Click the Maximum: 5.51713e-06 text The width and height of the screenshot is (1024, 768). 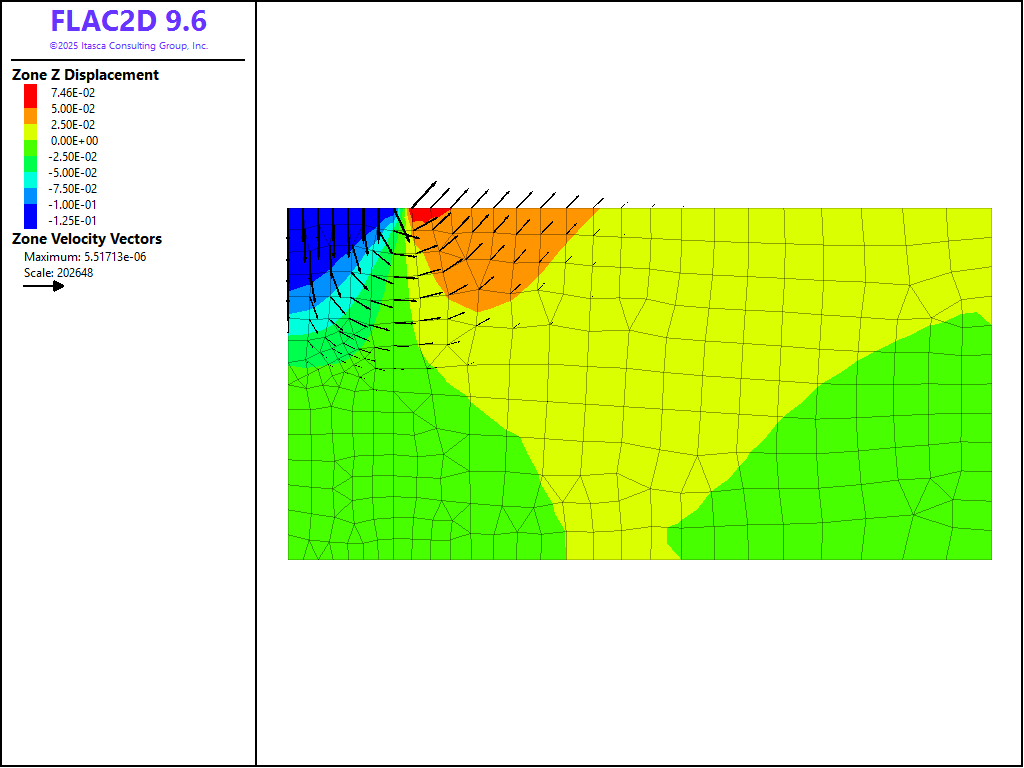(85, 257)
